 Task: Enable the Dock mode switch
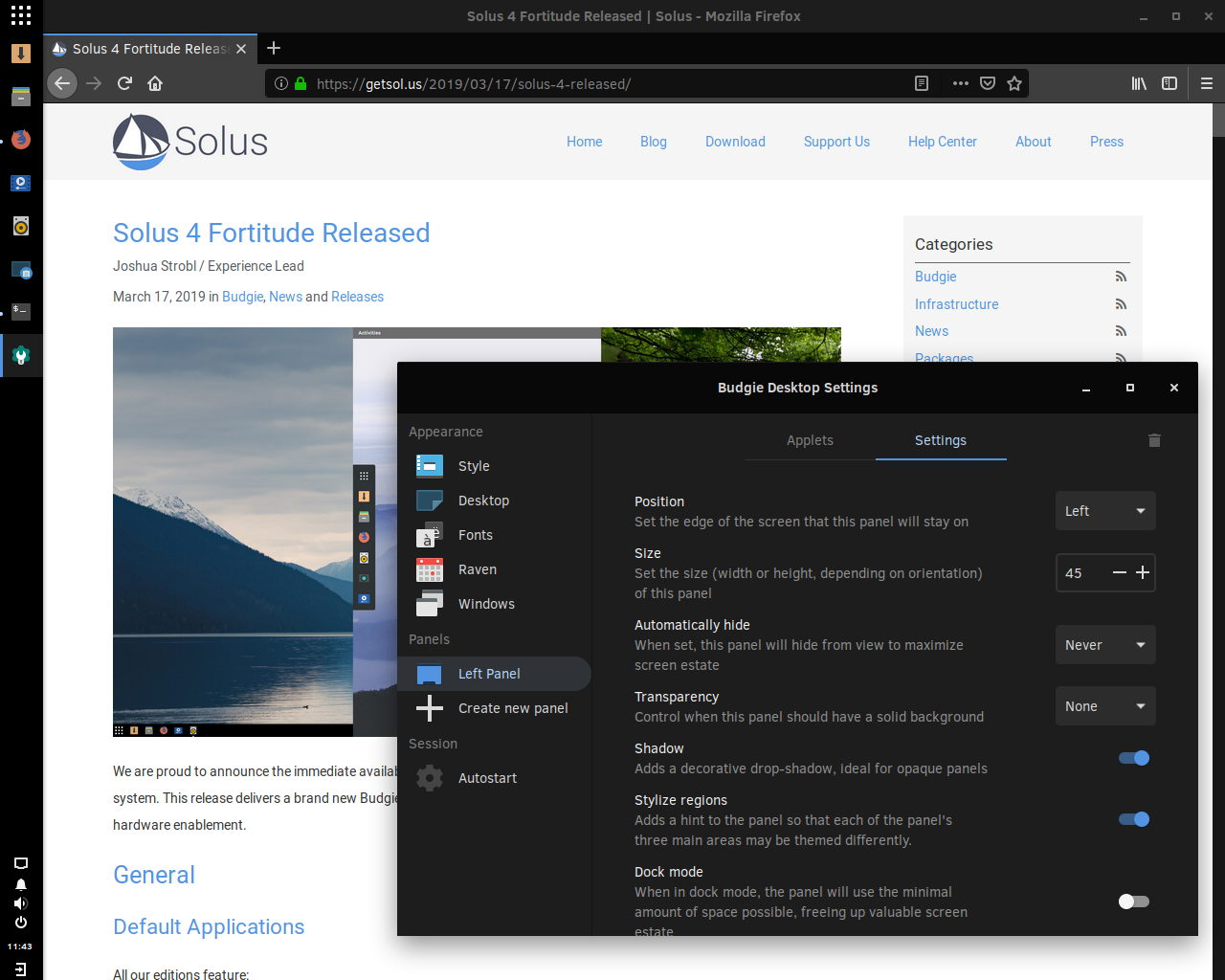coord(1134,902)
